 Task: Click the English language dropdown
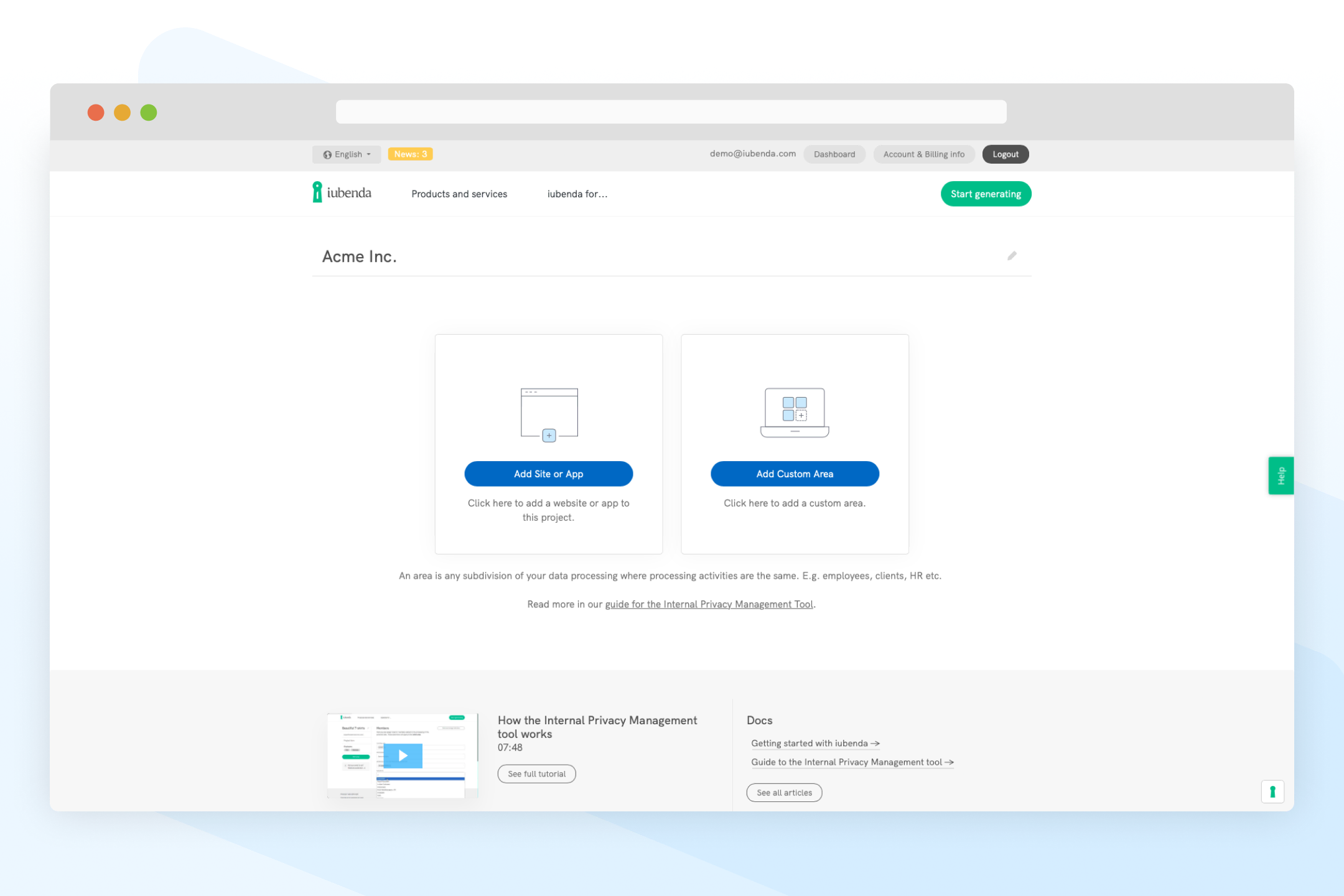click(347, 154)
